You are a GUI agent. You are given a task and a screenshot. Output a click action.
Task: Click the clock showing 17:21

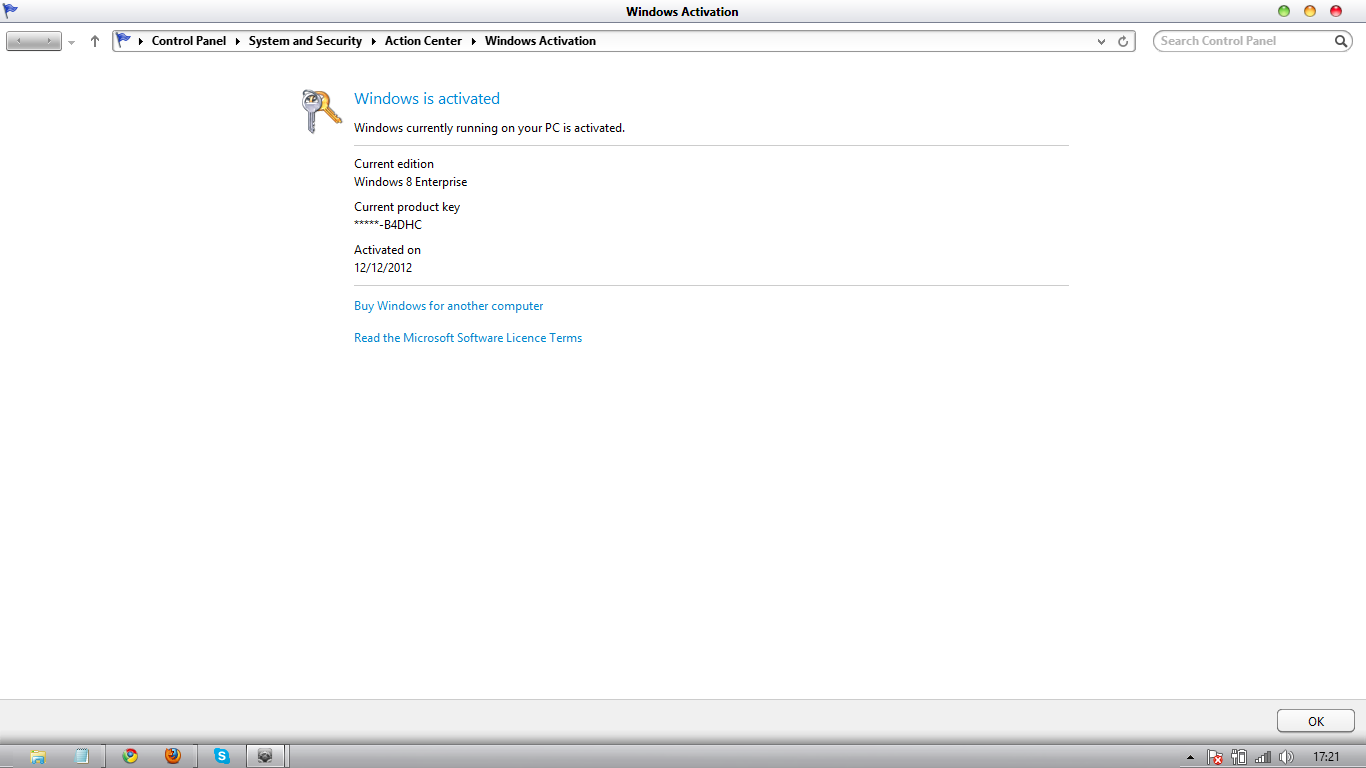(x=1326, y=757)
